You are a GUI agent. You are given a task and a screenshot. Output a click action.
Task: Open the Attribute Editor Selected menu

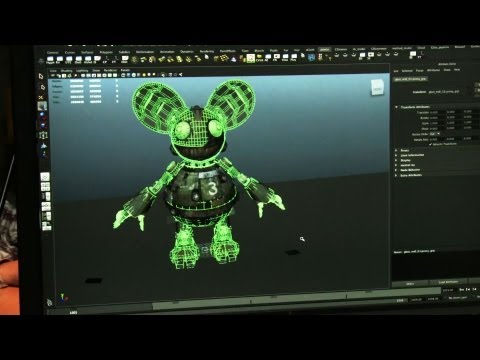tap(407, 71)
